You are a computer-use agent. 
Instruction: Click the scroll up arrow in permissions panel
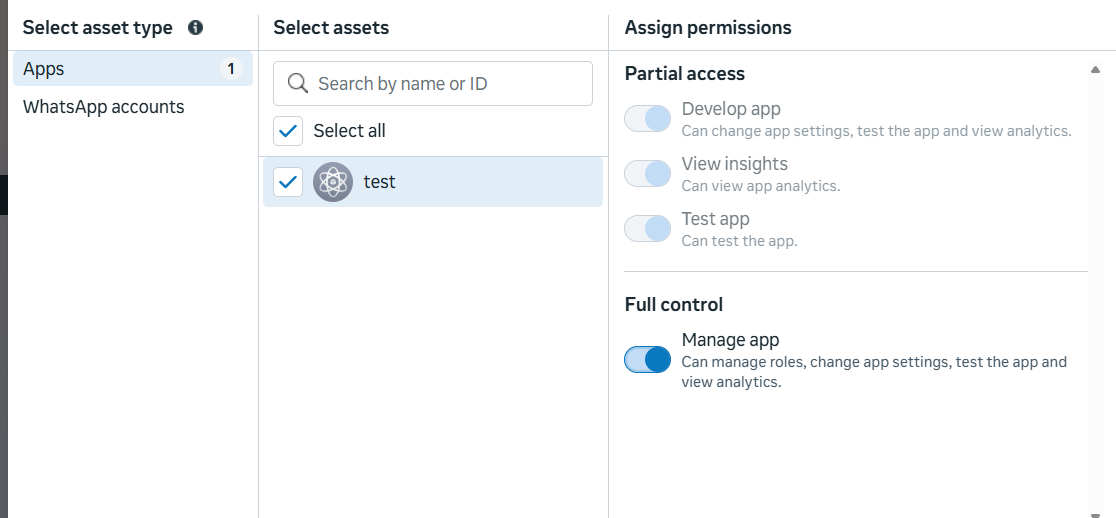pos(1095,70)
